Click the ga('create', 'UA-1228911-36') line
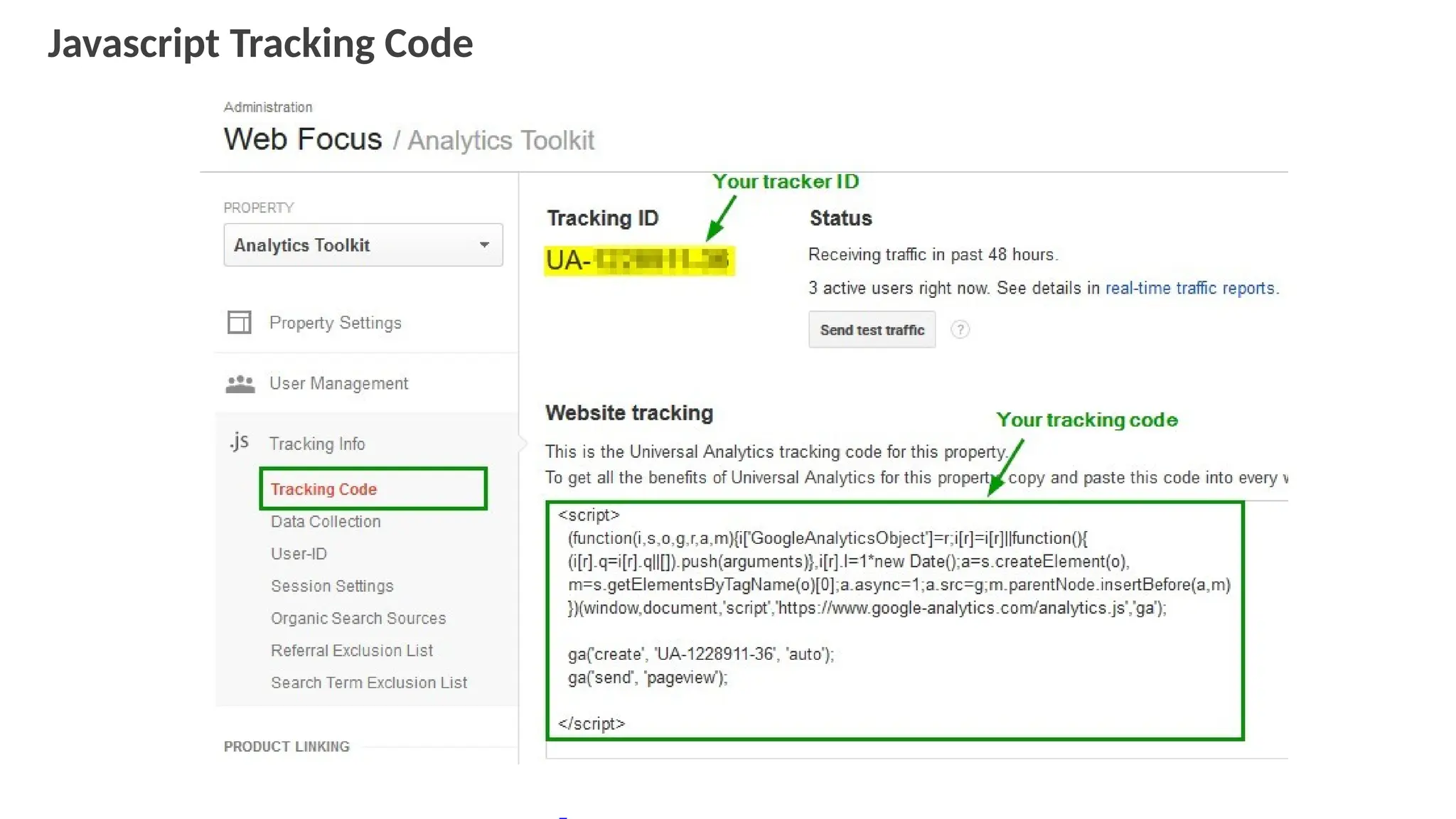 tap(700, 654)
